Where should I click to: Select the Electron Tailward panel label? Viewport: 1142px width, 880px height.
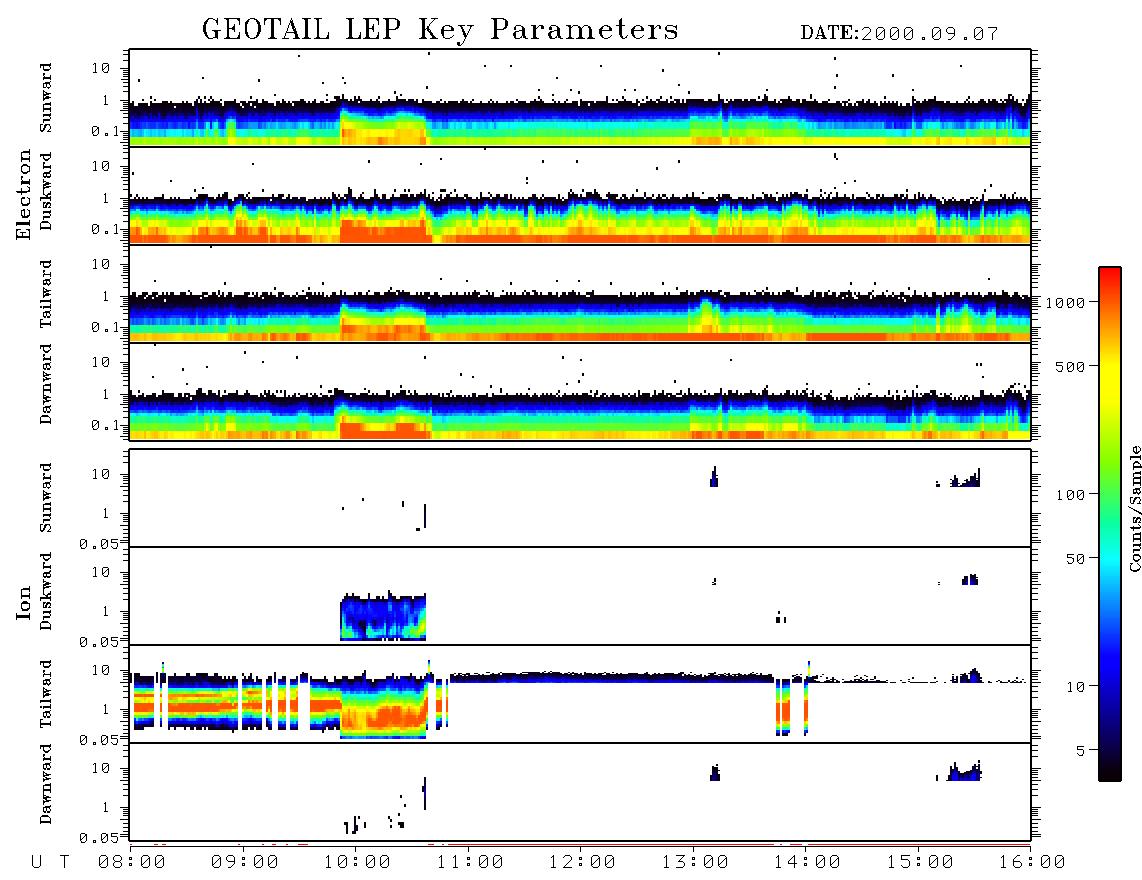tap(46, 294)
